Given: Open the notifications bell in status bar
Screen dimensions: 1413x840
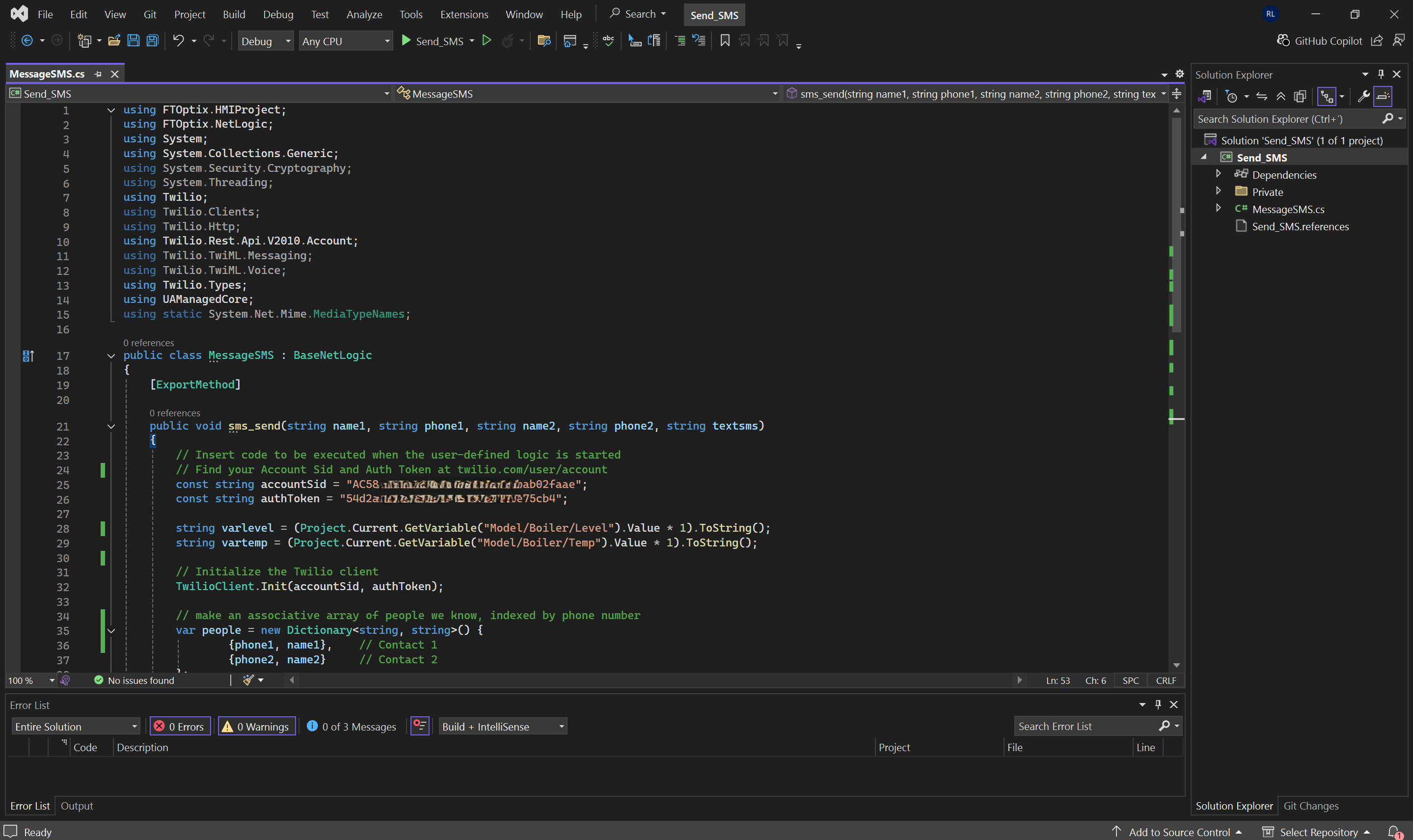Looking at the screenshot, I should pos(1394,832).
